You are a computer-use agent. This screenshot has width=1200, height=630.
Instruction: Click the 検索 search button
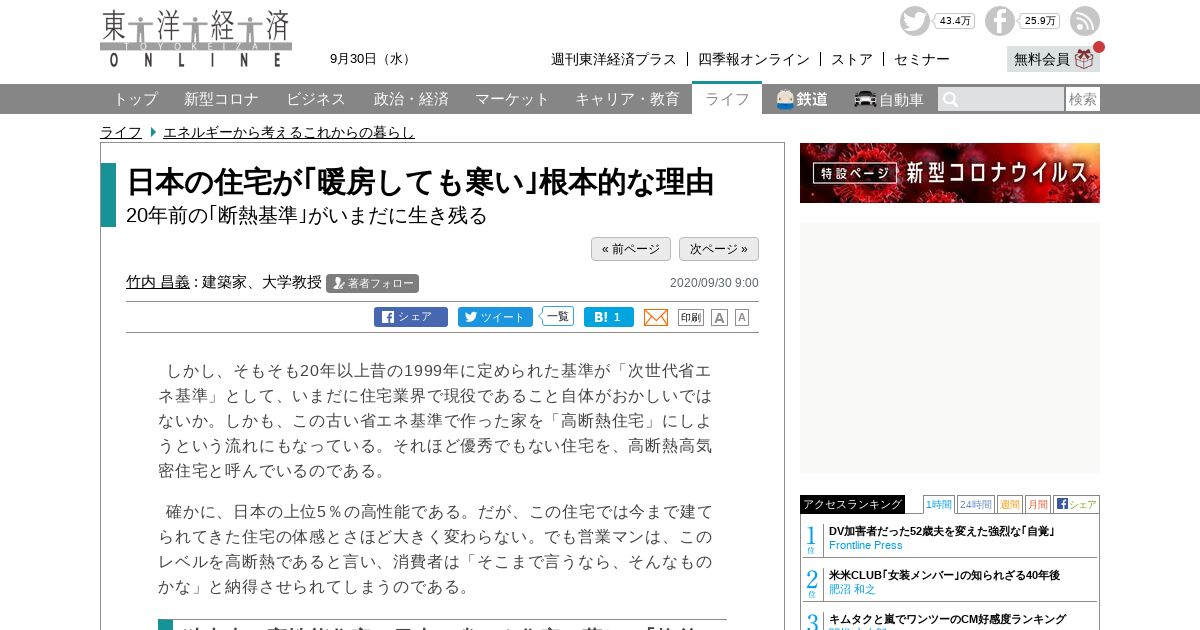(x=1083, y=99)
